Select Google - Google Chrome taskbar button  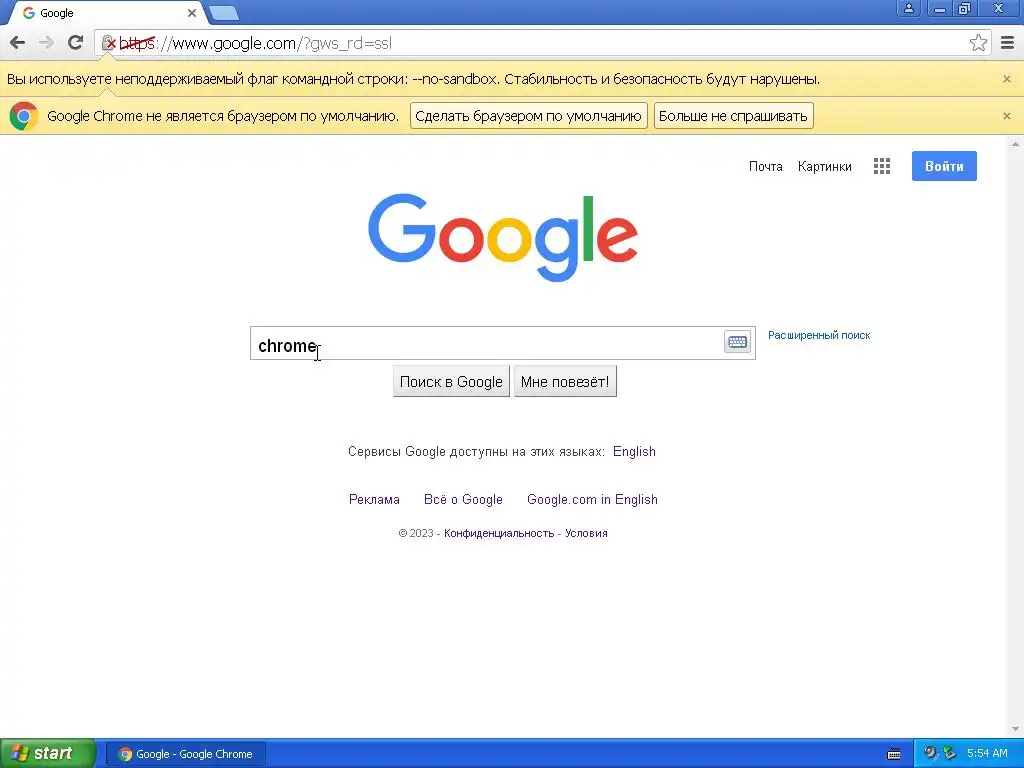click(x=186, y=754)
